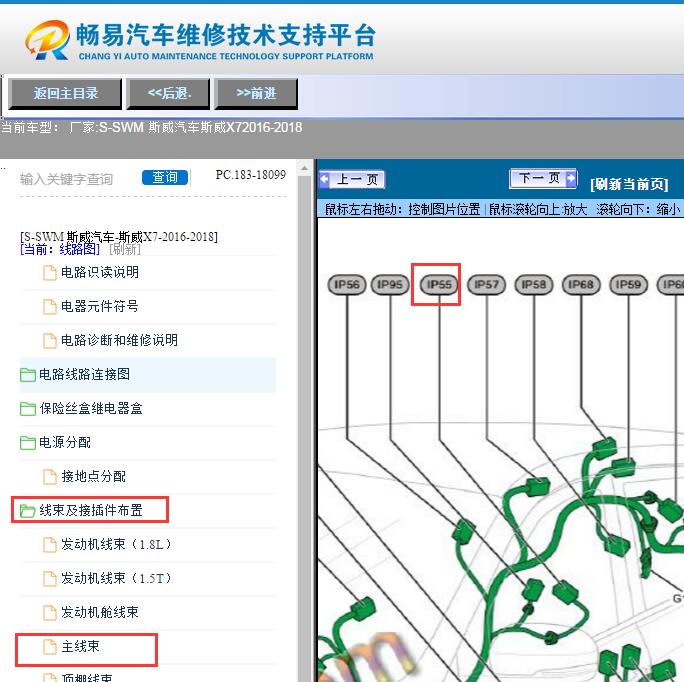Image resolution: width=684 pixels, height=682 pixels.
Task: Select connector label IP59 in the diagram
Action: point(629,284)
